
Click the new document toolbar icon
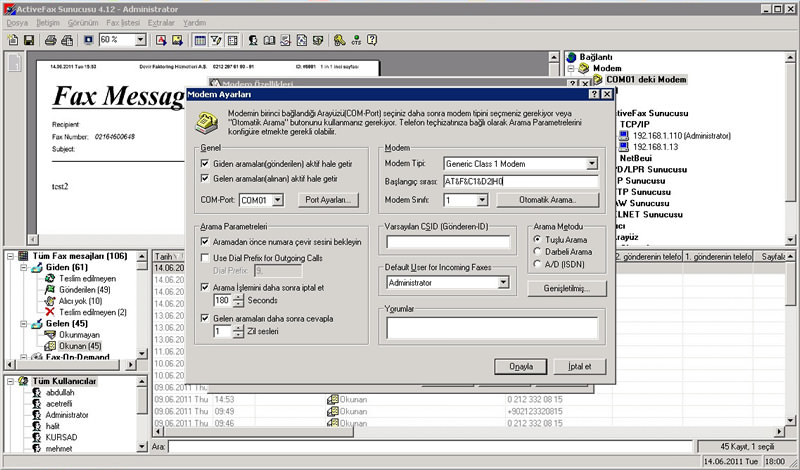pos(13,40)
